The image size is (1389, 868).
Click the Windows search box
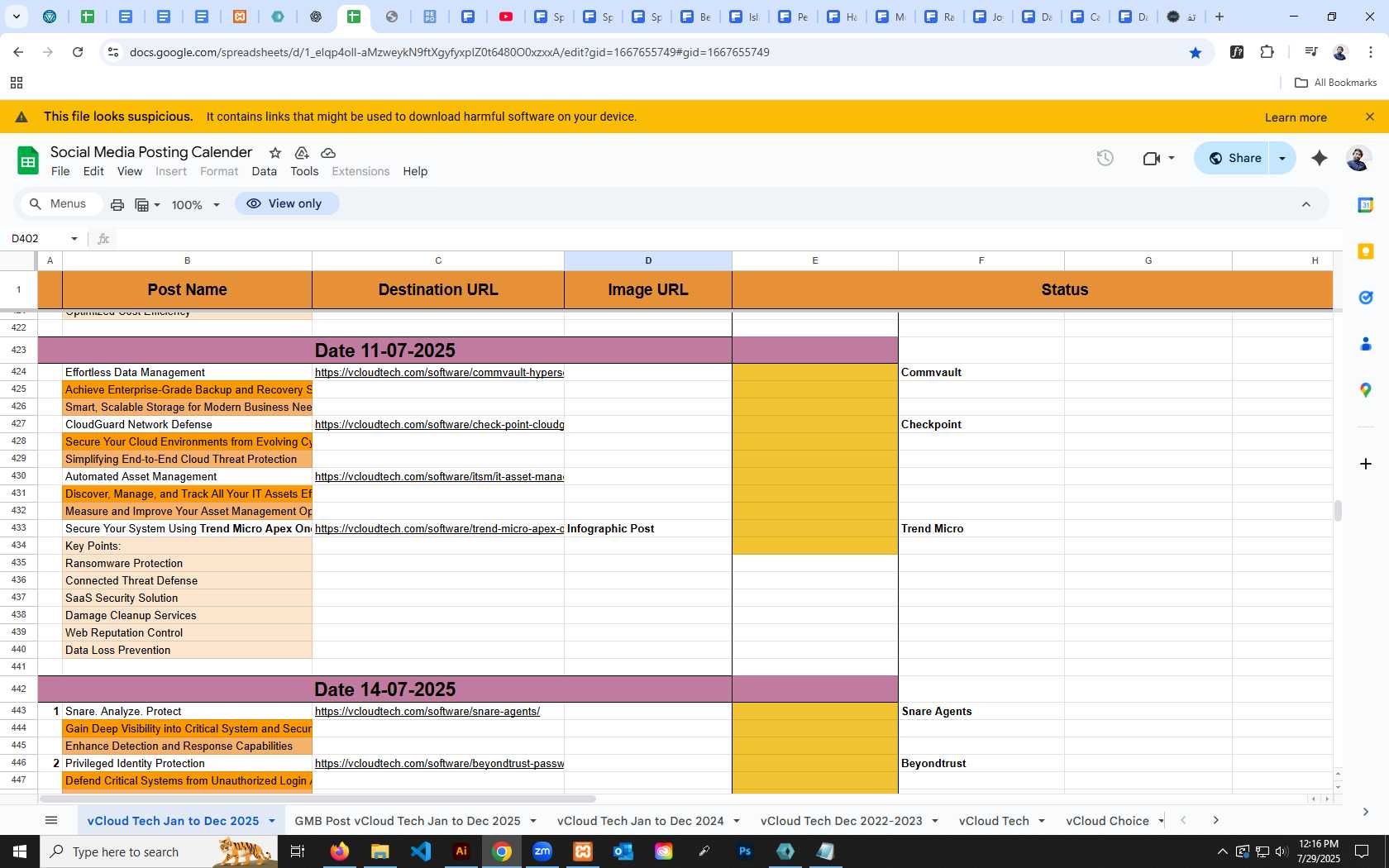click(x=158, y=851)
